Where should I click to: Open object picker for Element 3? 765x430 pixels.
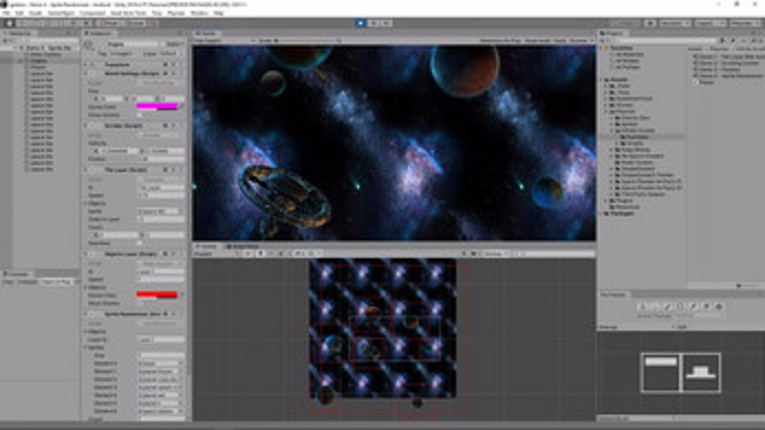coord(181,388)
